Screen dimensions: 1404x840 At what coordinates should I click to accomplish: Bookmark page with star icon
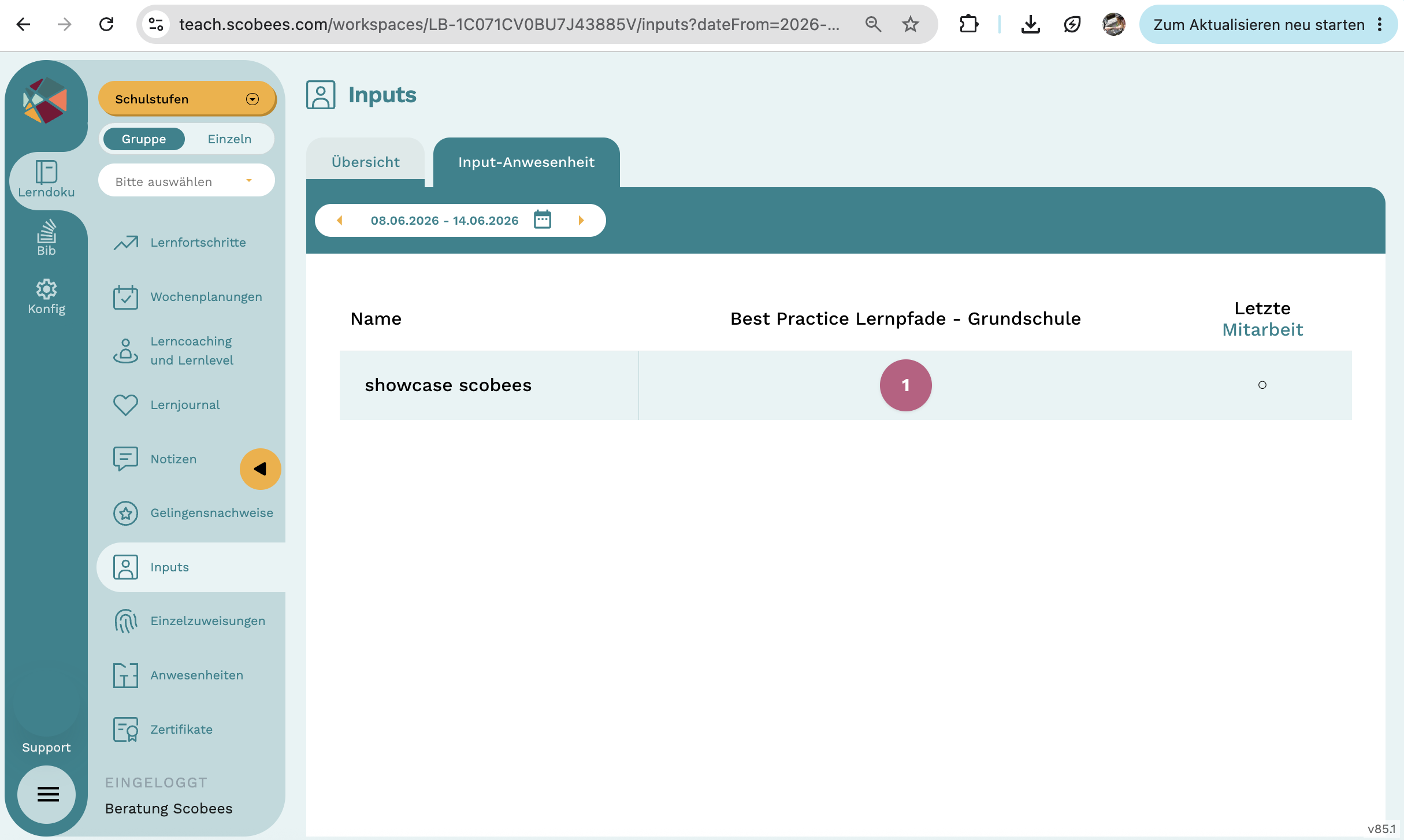[x=911, y=24]
